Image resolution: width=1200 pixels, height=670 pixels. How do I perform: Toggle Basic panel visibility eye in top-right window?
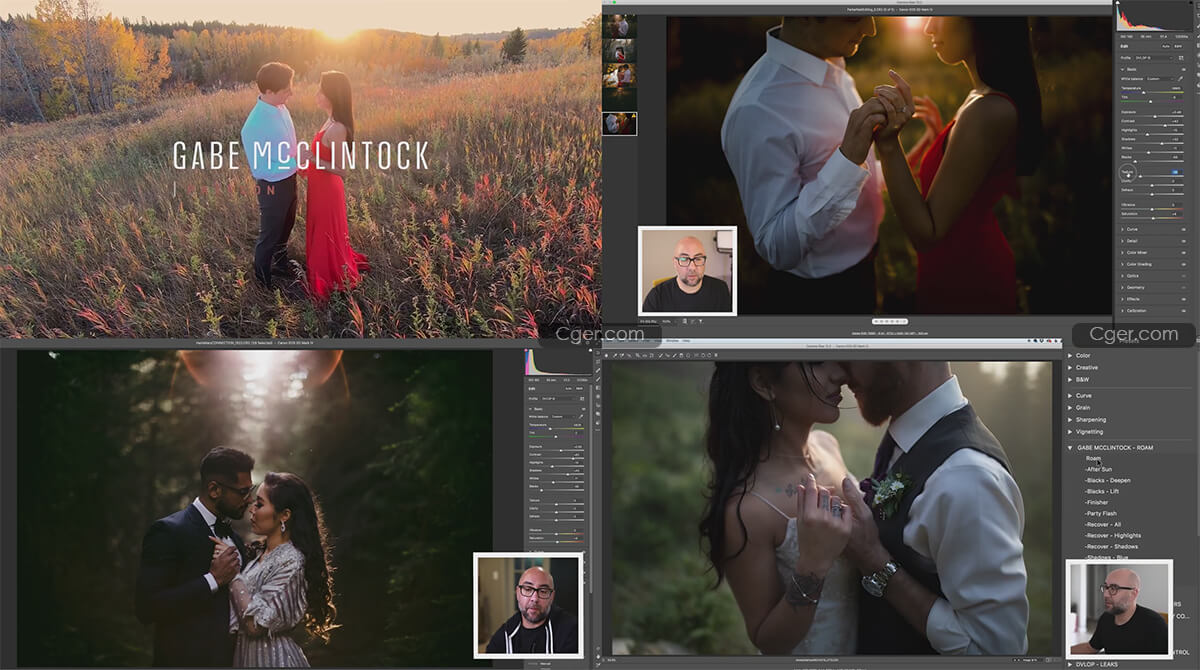1184,68
